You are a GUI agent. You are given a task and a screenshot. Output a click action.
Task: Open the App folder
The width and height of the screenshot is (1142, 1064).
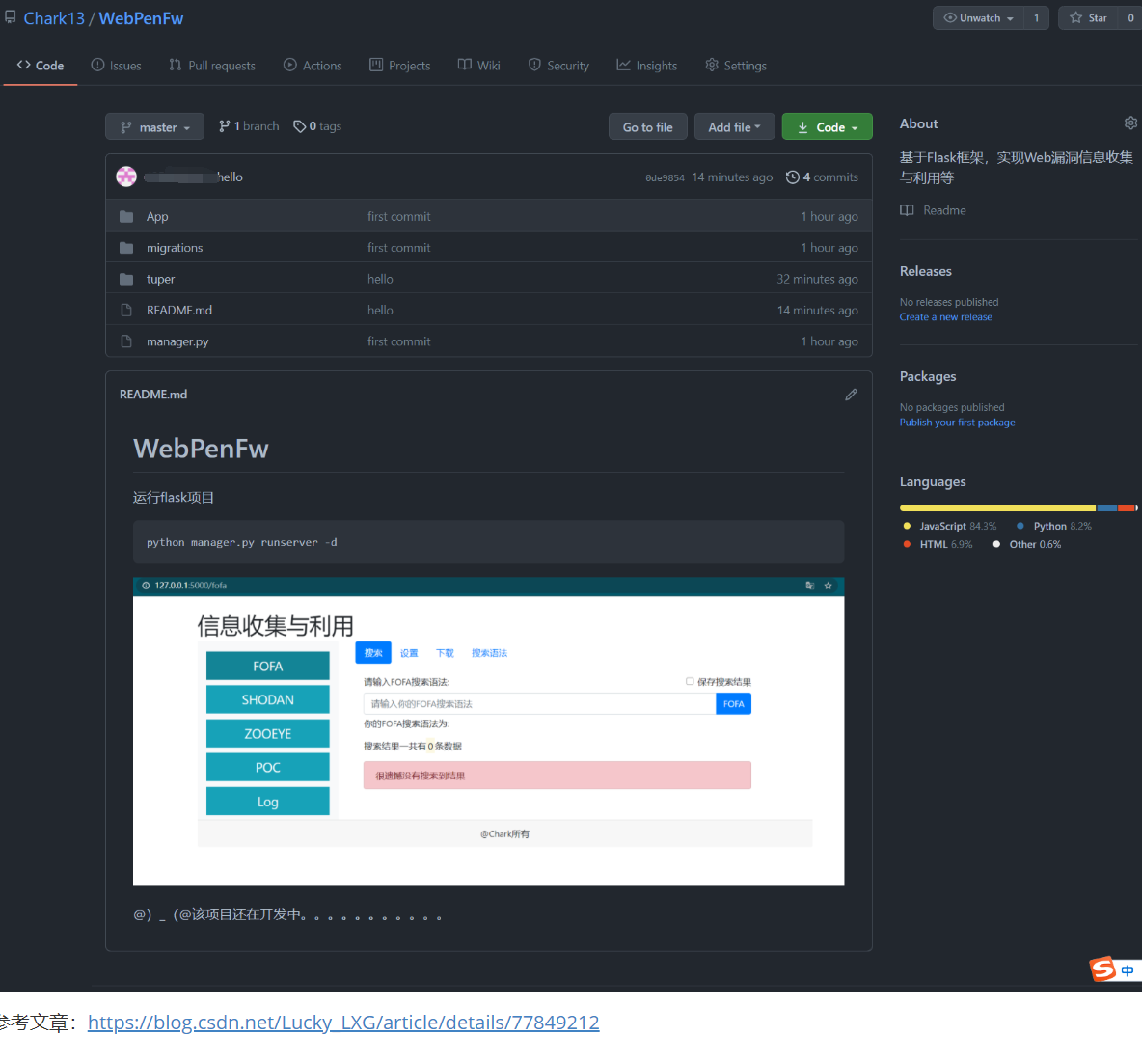157,216
